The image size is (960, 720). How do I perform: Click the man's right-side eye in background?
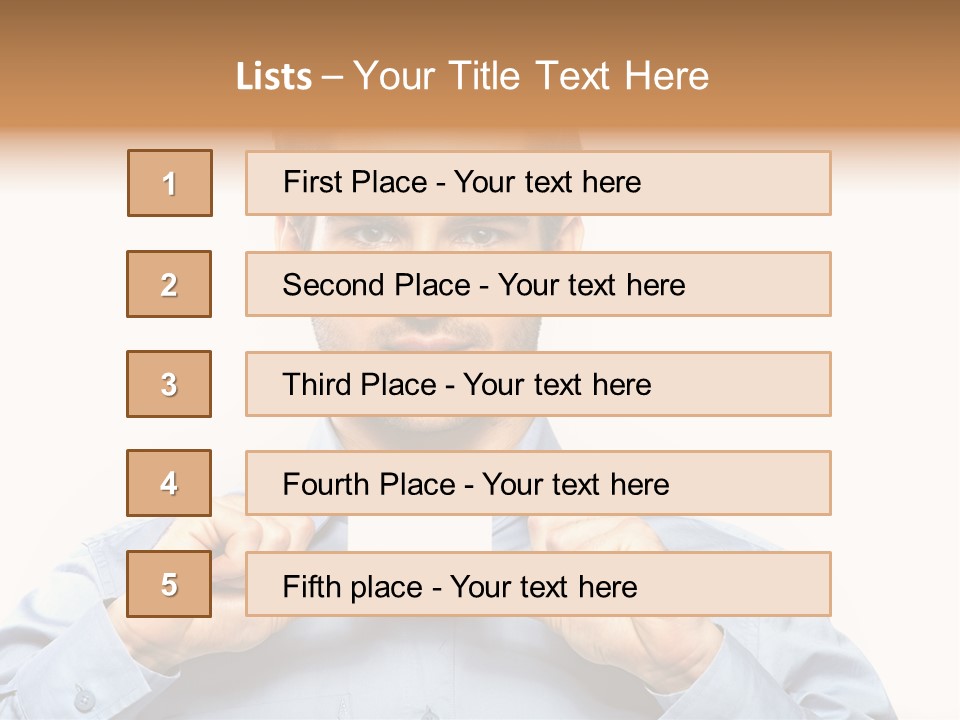(x=480, y=235)
